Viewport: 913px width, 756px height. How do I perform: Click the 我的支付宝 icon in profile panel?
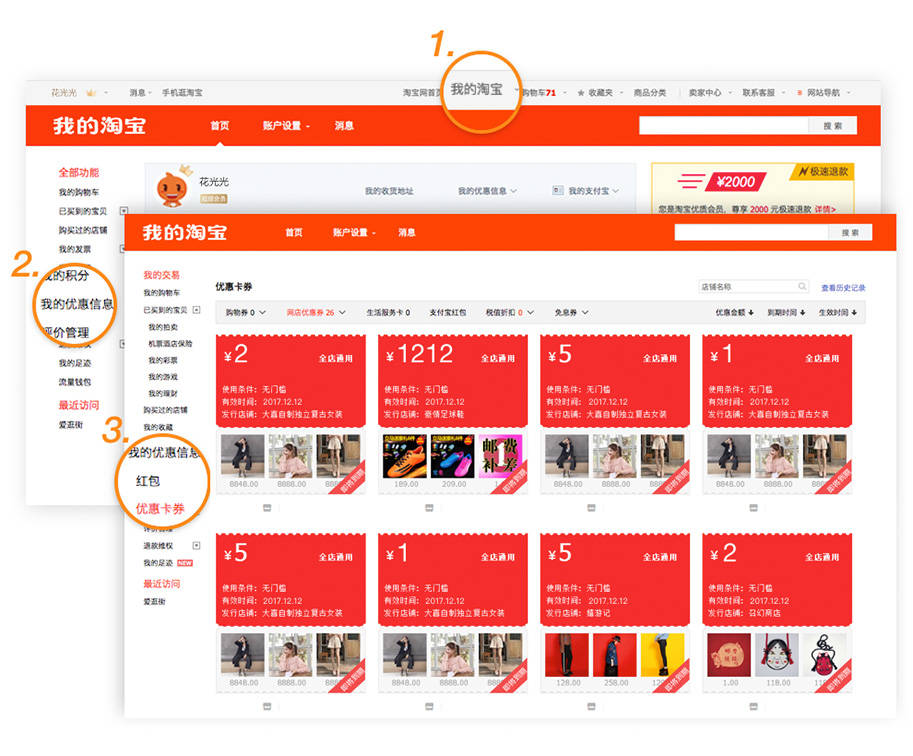pos(558,190)
